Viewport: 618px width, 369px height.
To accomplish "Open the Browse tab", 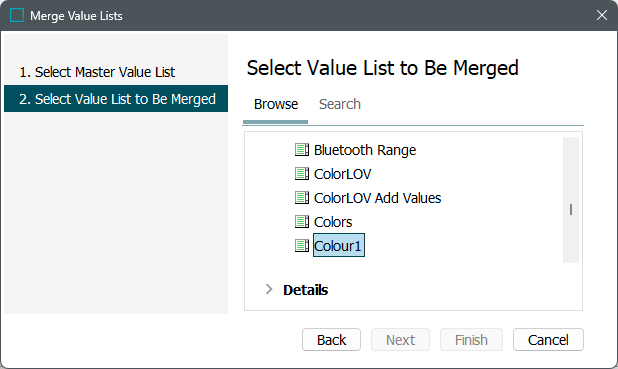I will point(276,104).
